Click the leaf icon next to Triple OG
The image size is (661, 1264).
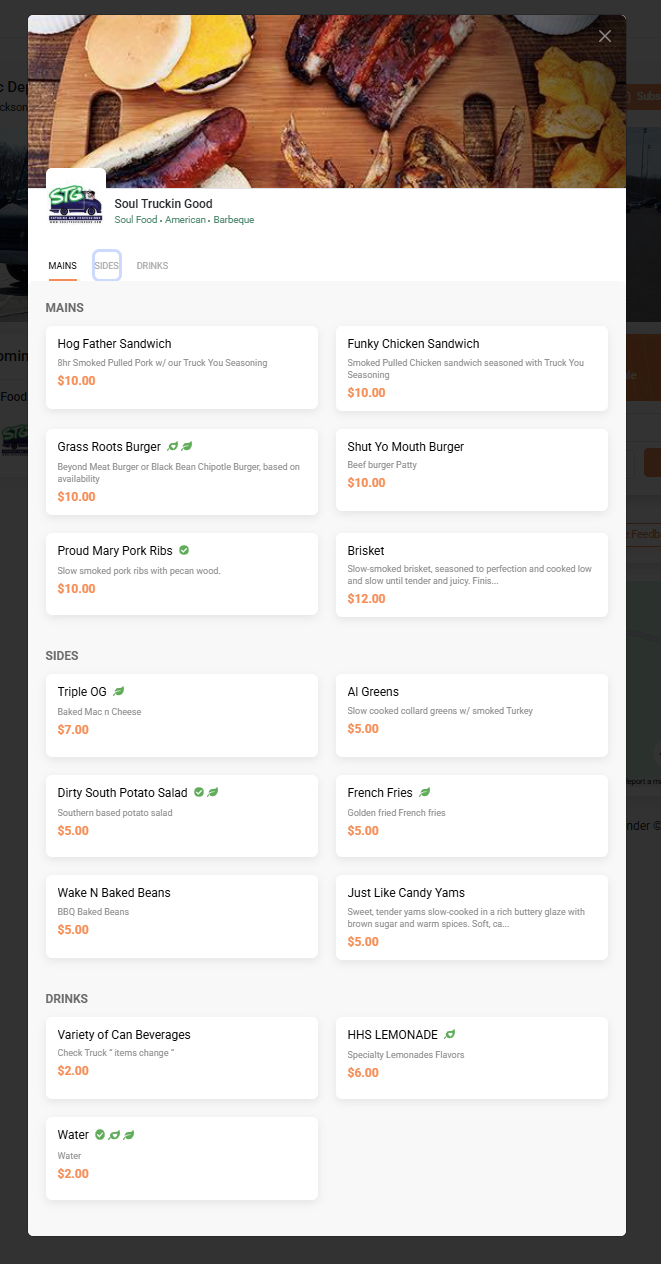pos(119,691)
